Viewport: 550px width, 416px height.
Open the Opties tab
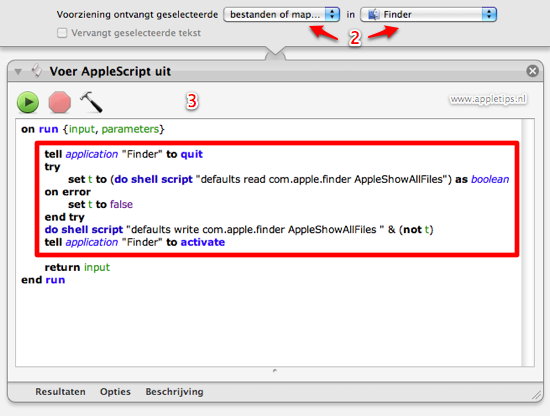(x=115, y=391)
